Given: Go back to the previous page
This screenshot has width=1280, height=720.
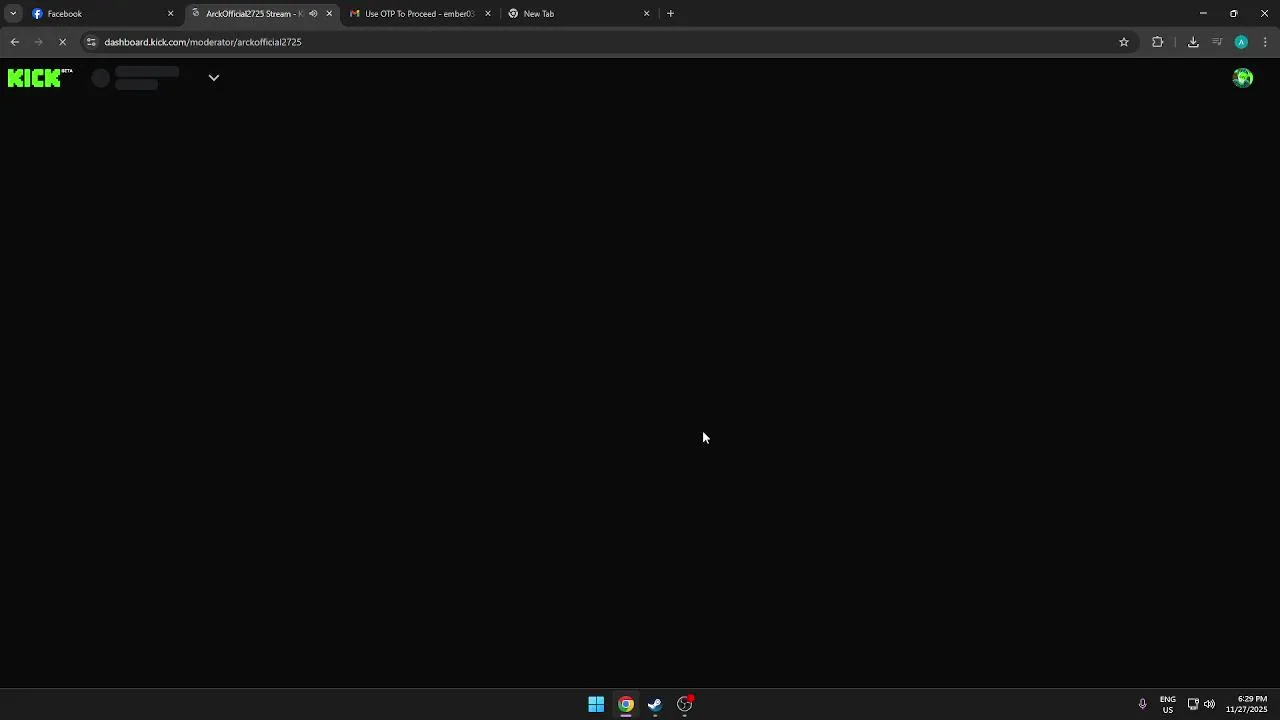Looking at the screenshot, I should pos(14,42).
